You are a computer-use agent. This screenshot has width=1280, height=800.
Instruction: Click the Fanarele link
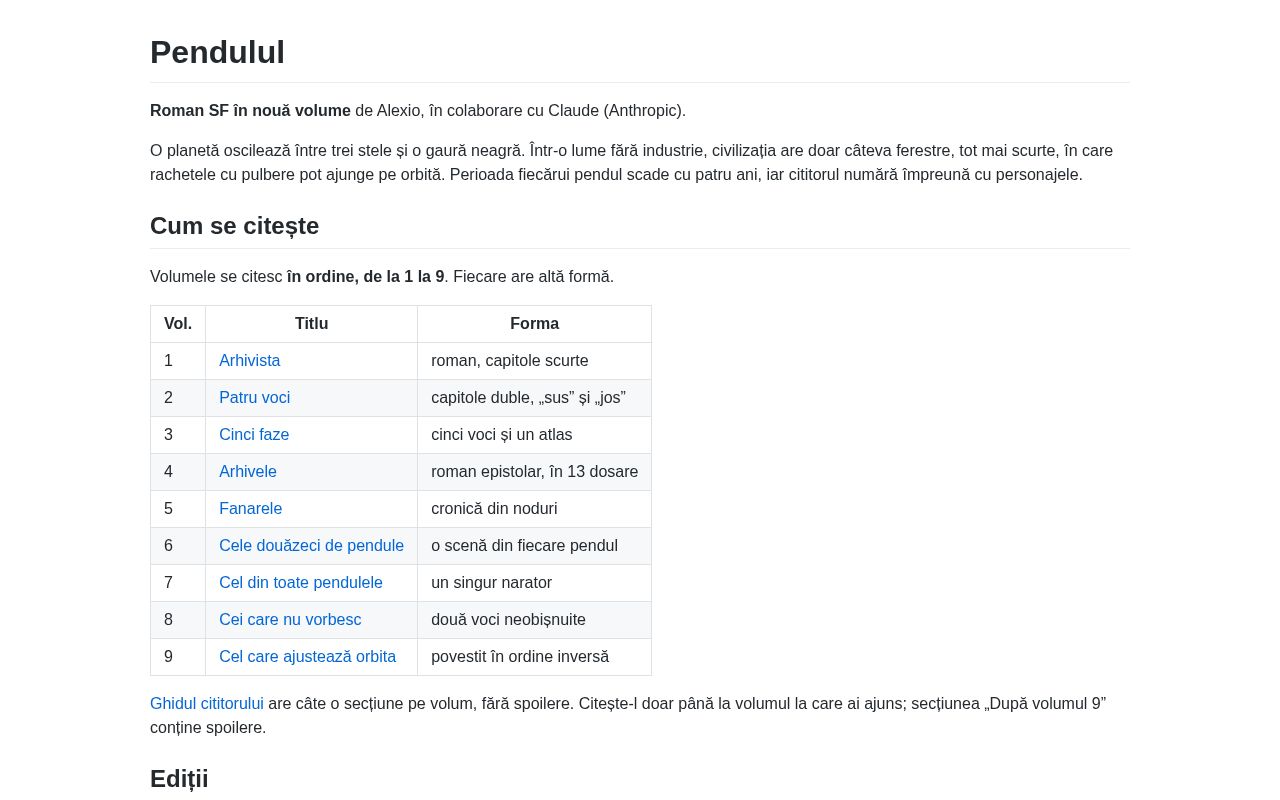(251, 509)
